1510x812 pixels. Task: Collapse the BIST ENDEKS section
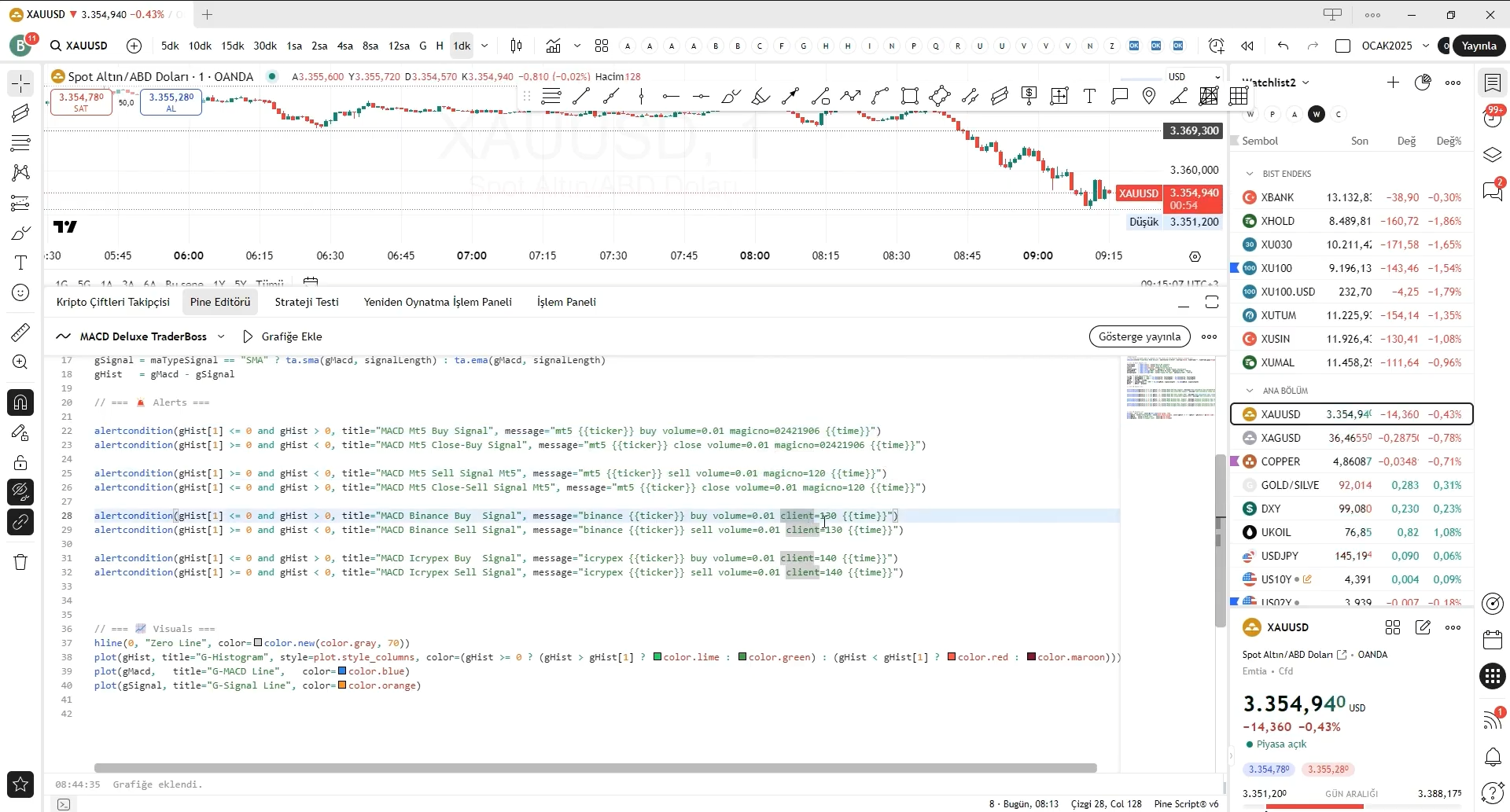(1249, 174)
